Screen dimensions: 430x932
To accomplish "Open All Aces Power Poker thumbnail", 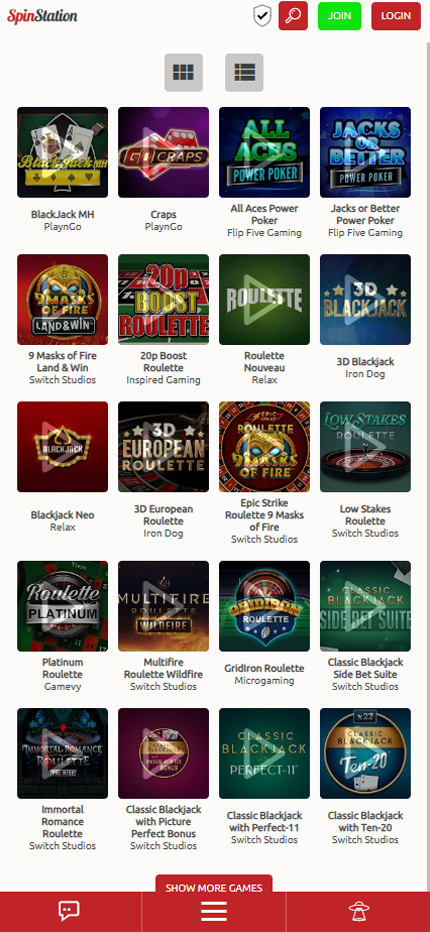I will tap(265, 152).
